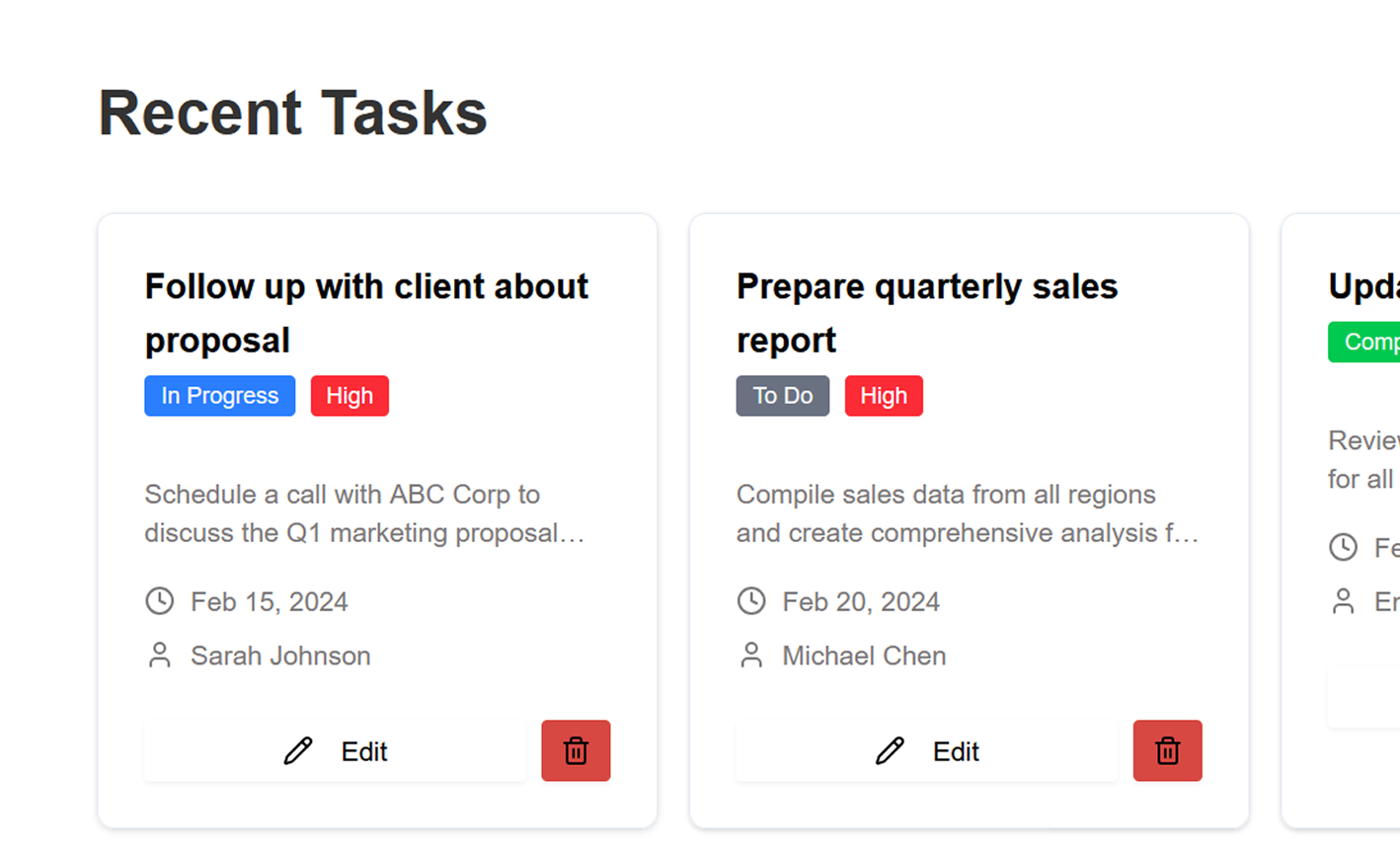Click the clock icon on the rightmost task card
Image resolution: width=1400 pixels, height=857 pixels.
point(1343,546)
